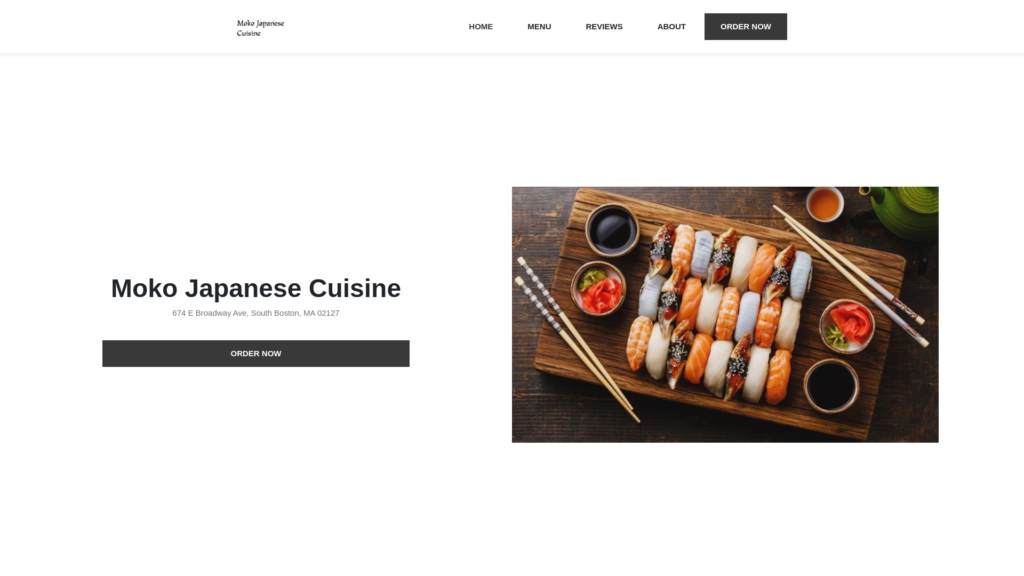Click the Moko Japanese Cuisine logo
The width and height of the screenshot is (1024, 576).
[260, 27]
